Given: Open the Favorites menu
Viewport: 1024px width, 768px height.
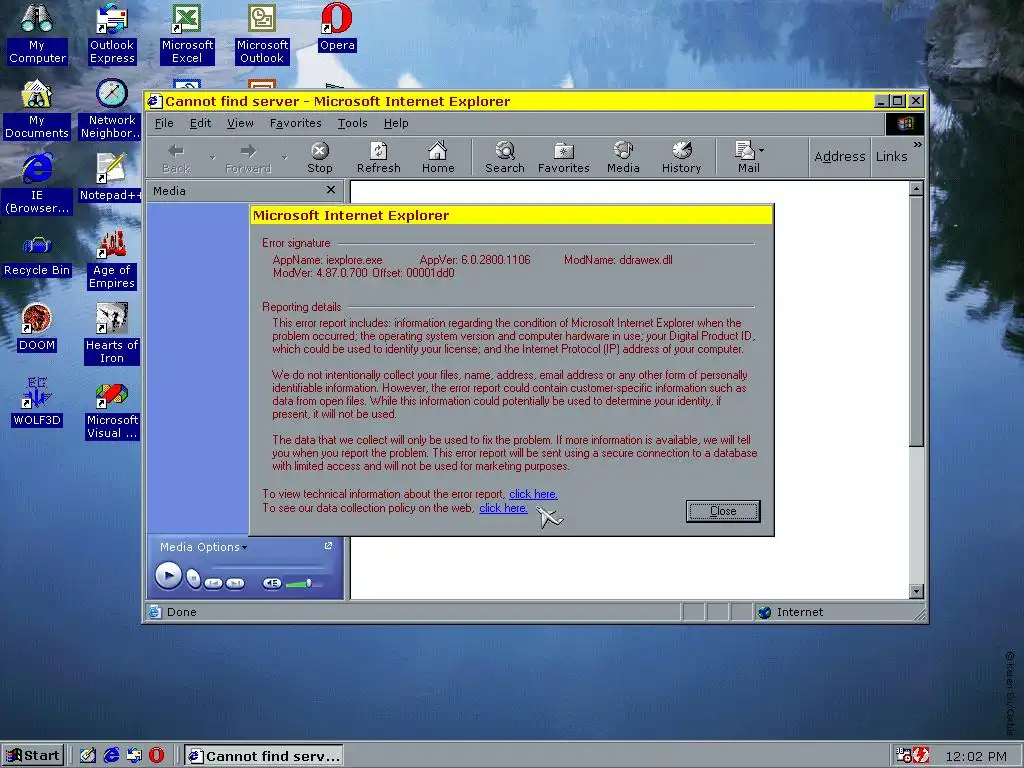Looking at the screenshot, I should [296, 123].
